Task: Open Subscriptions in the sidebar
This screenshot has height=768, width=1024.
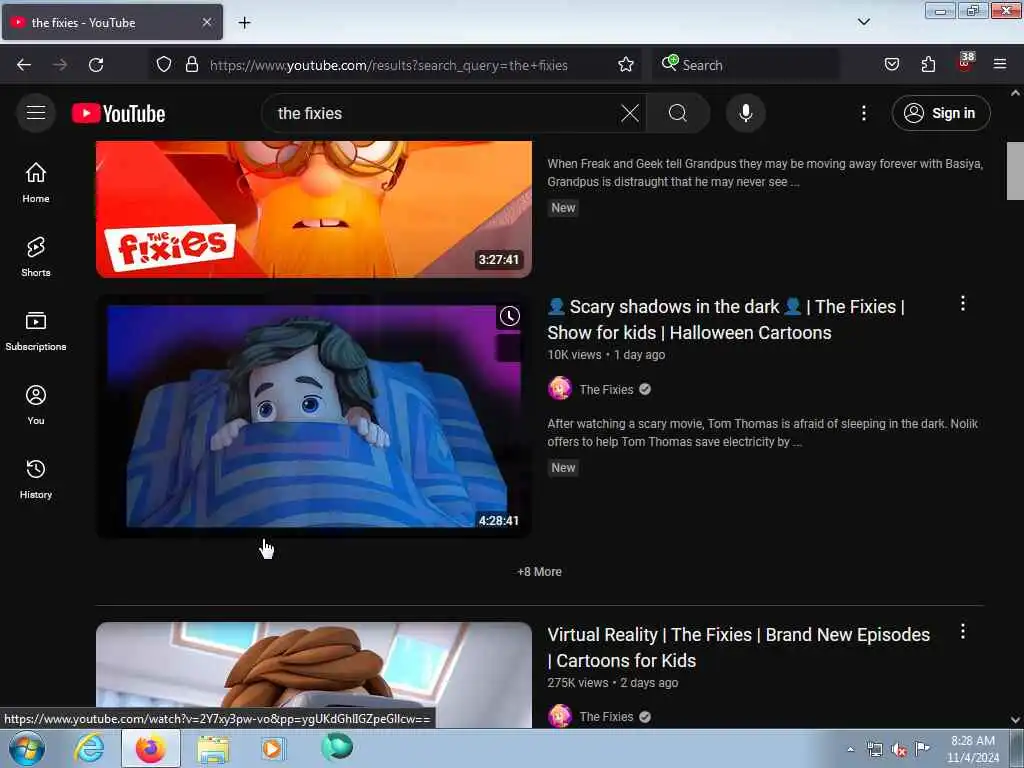Action: pyautogui.click(x=36, y=330)
